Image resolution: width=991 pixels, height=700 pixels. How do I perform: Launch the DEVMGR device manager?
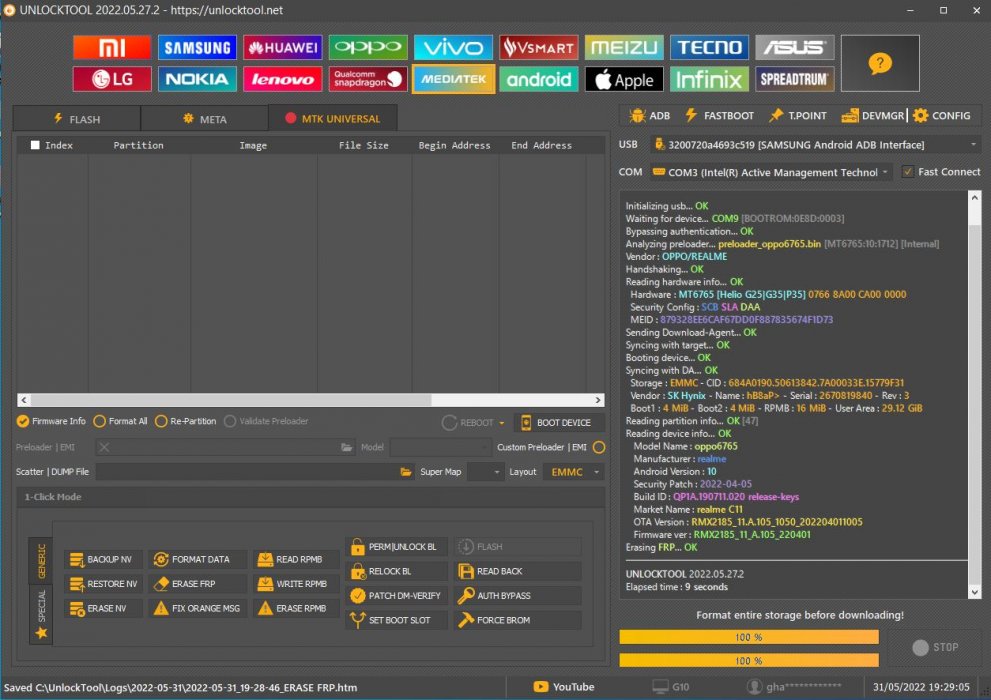[873, 116]
